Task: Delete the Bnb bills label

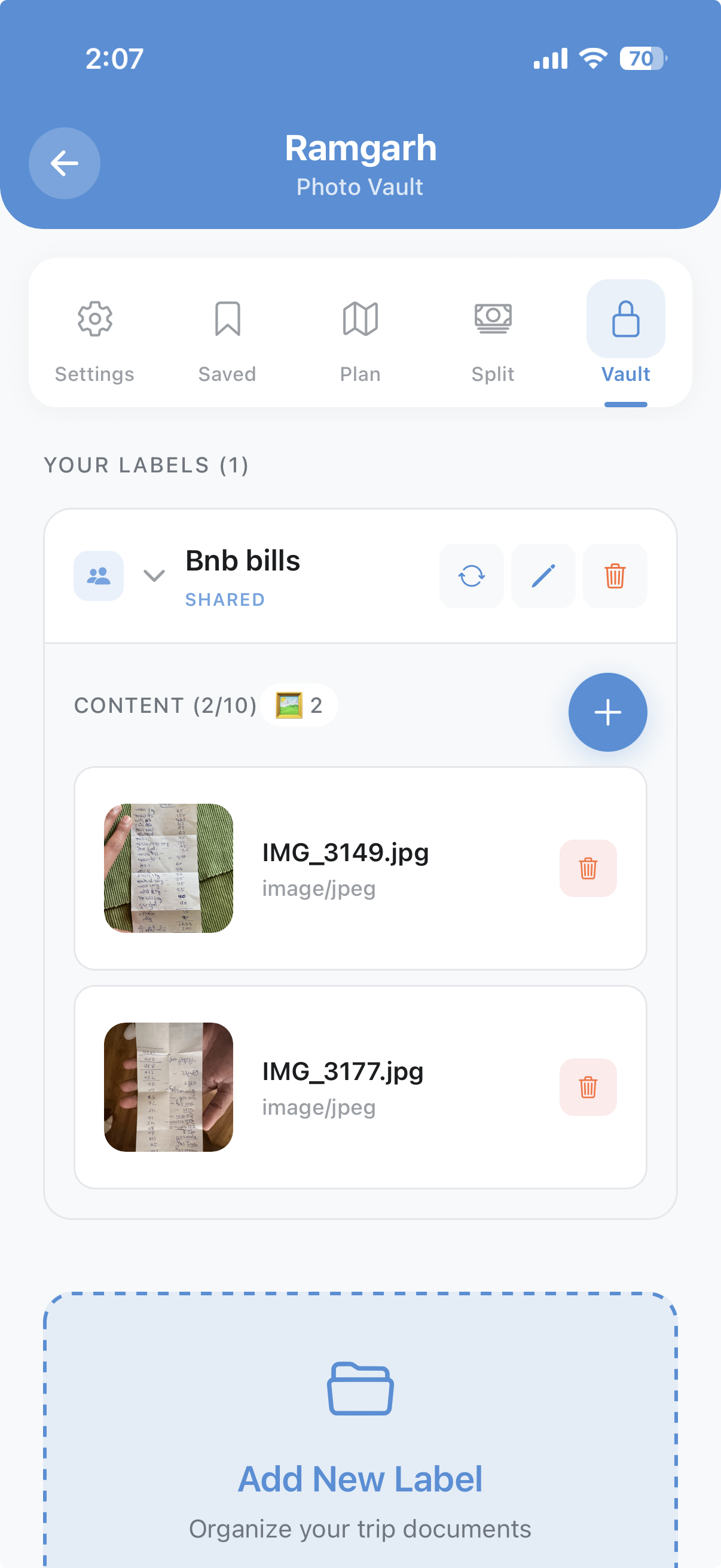Action: pos(615,576)
